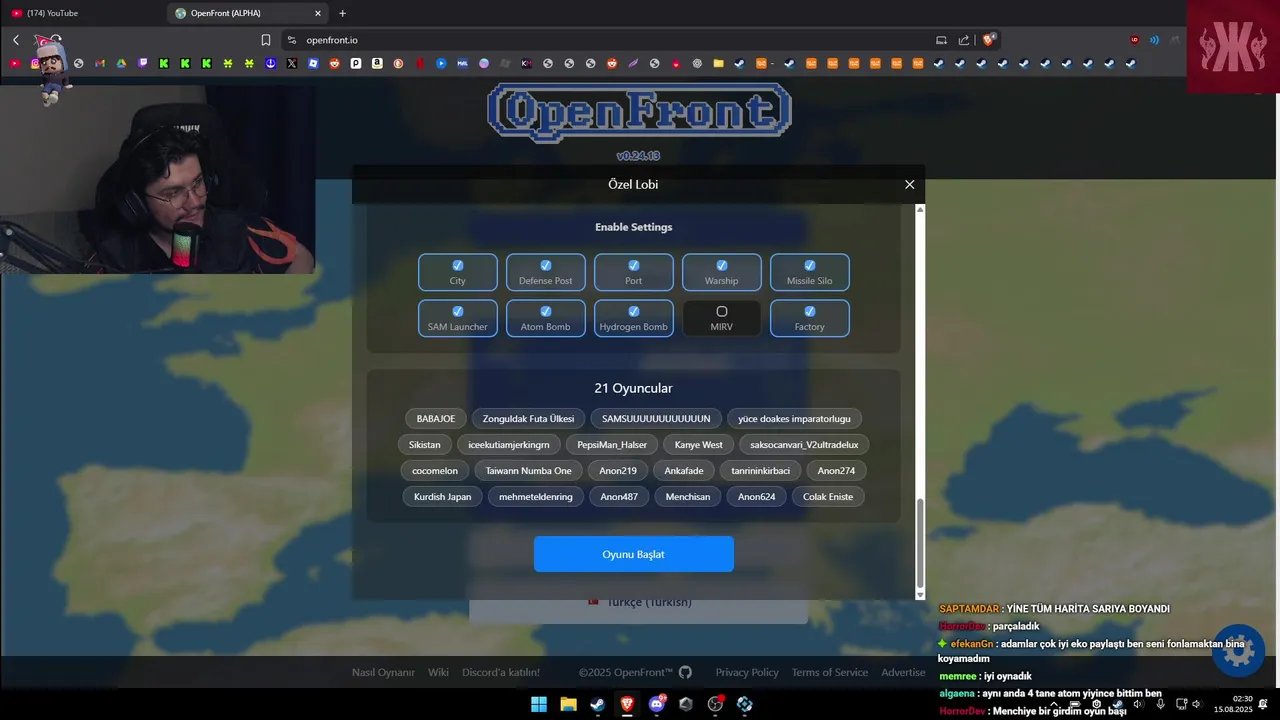Viewport: 1280px width, 720px height.
Task: Open a new browser tab
Action: click(343, 13)
